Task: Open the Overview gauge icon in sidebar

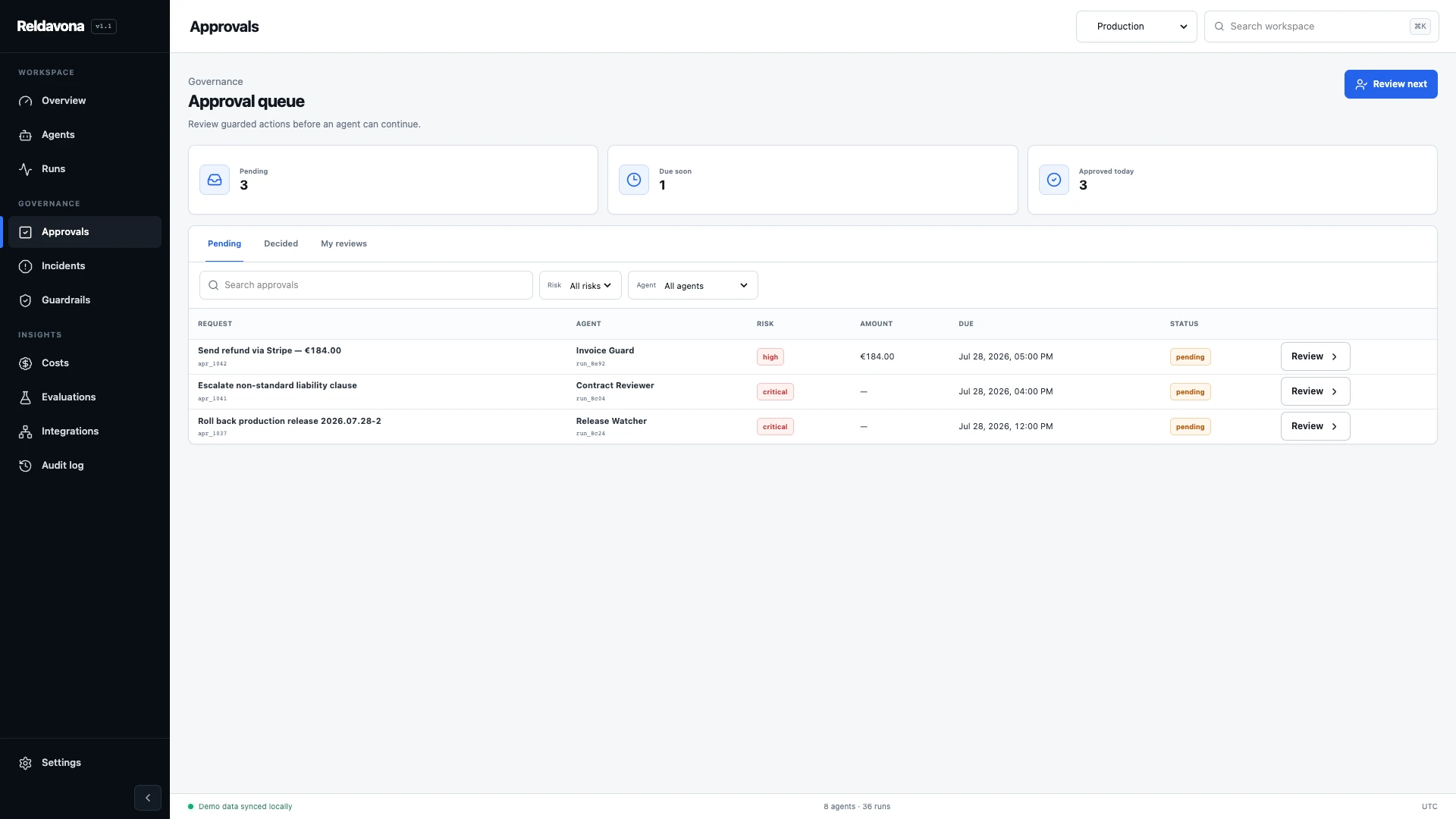Action: coord(25,101)
